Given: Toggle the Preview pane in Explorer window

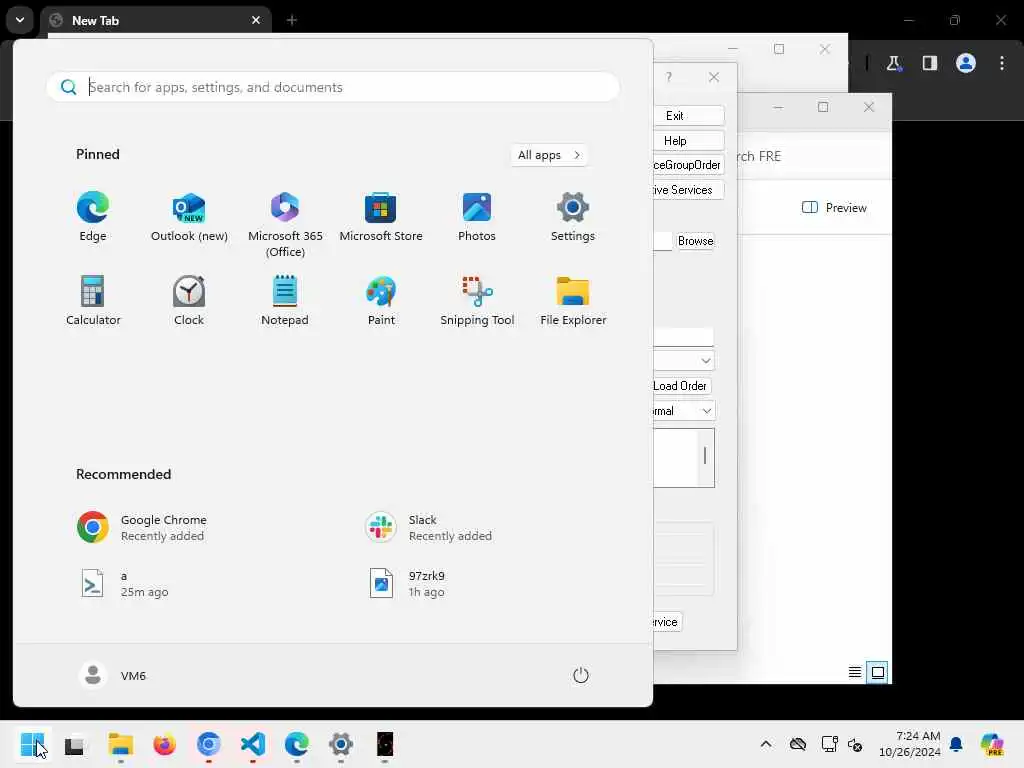Looking at the screenshot, I should coord(834,208).
